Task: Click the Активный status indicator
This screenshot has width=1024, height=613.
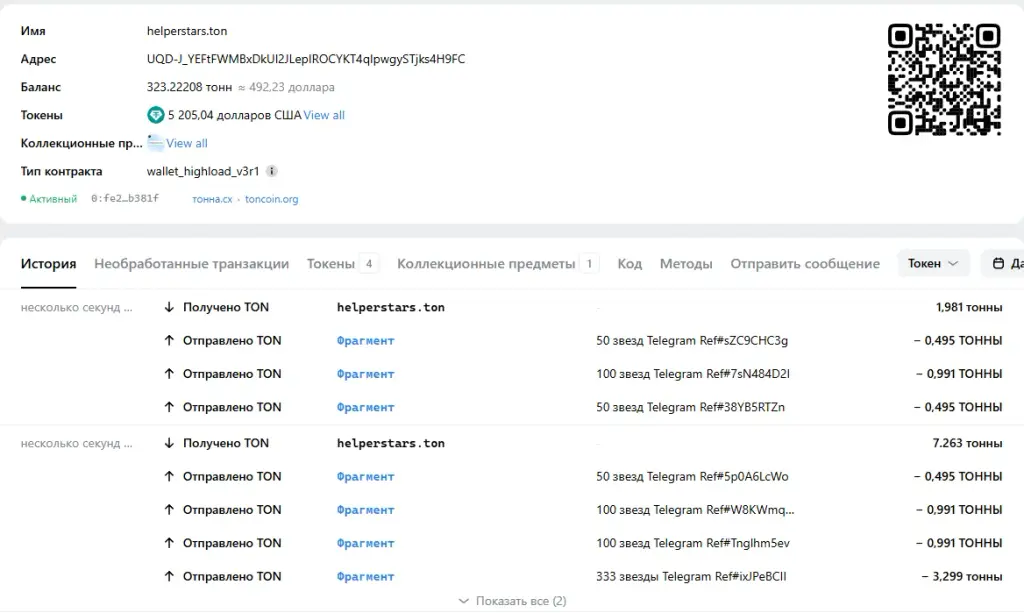Action: (x=49, y=198)
